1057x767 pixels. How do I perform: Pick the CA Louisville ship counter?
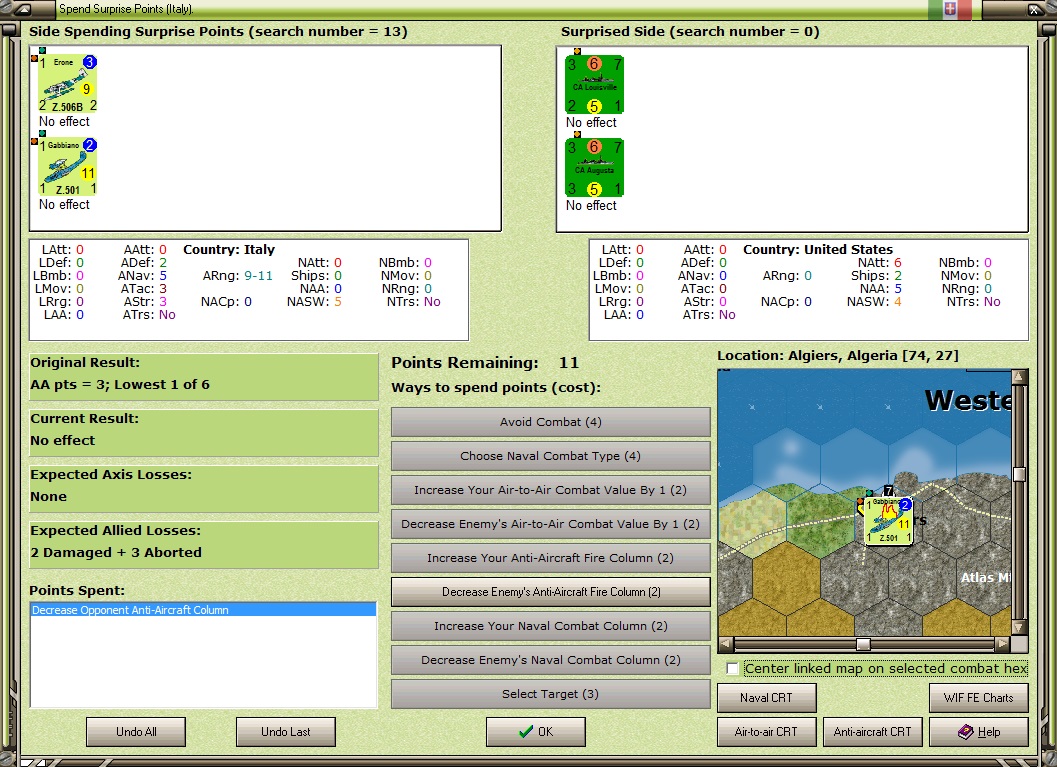pyautogui.click(x=595, y=84)
